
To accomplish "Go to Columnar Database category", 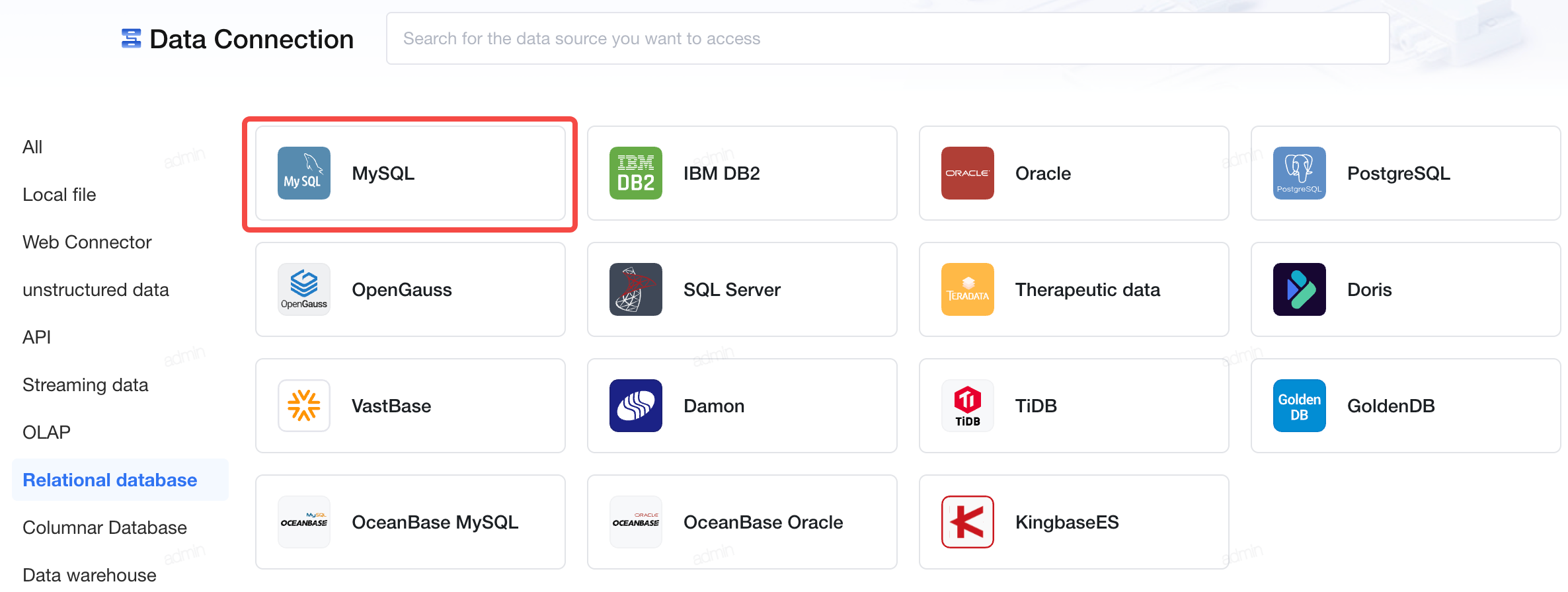I will pyautogui.click(x=104, y=527).
